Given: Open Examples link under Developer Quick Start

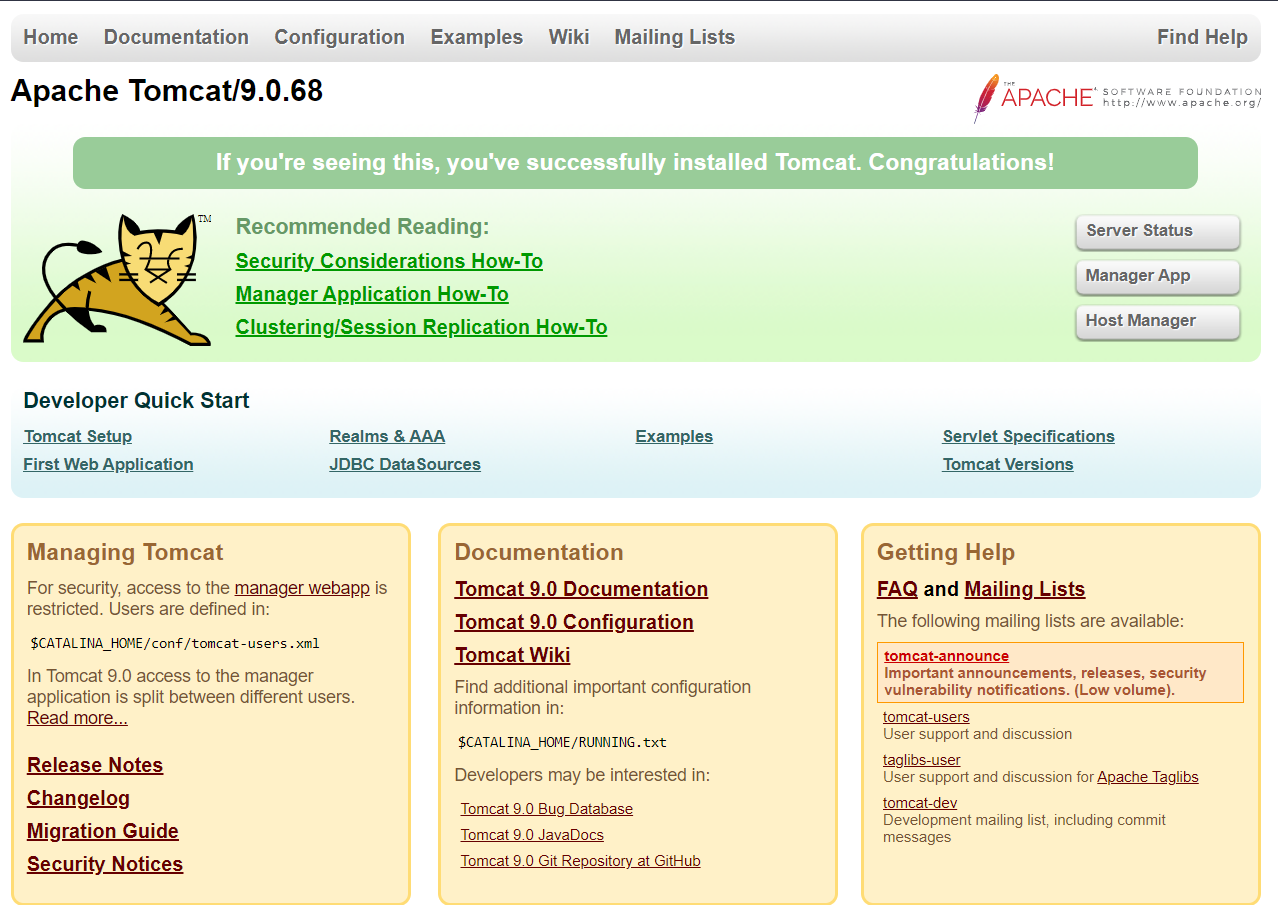Looking at the screenshot, I should pyautogui.click(x=674, y=436).
